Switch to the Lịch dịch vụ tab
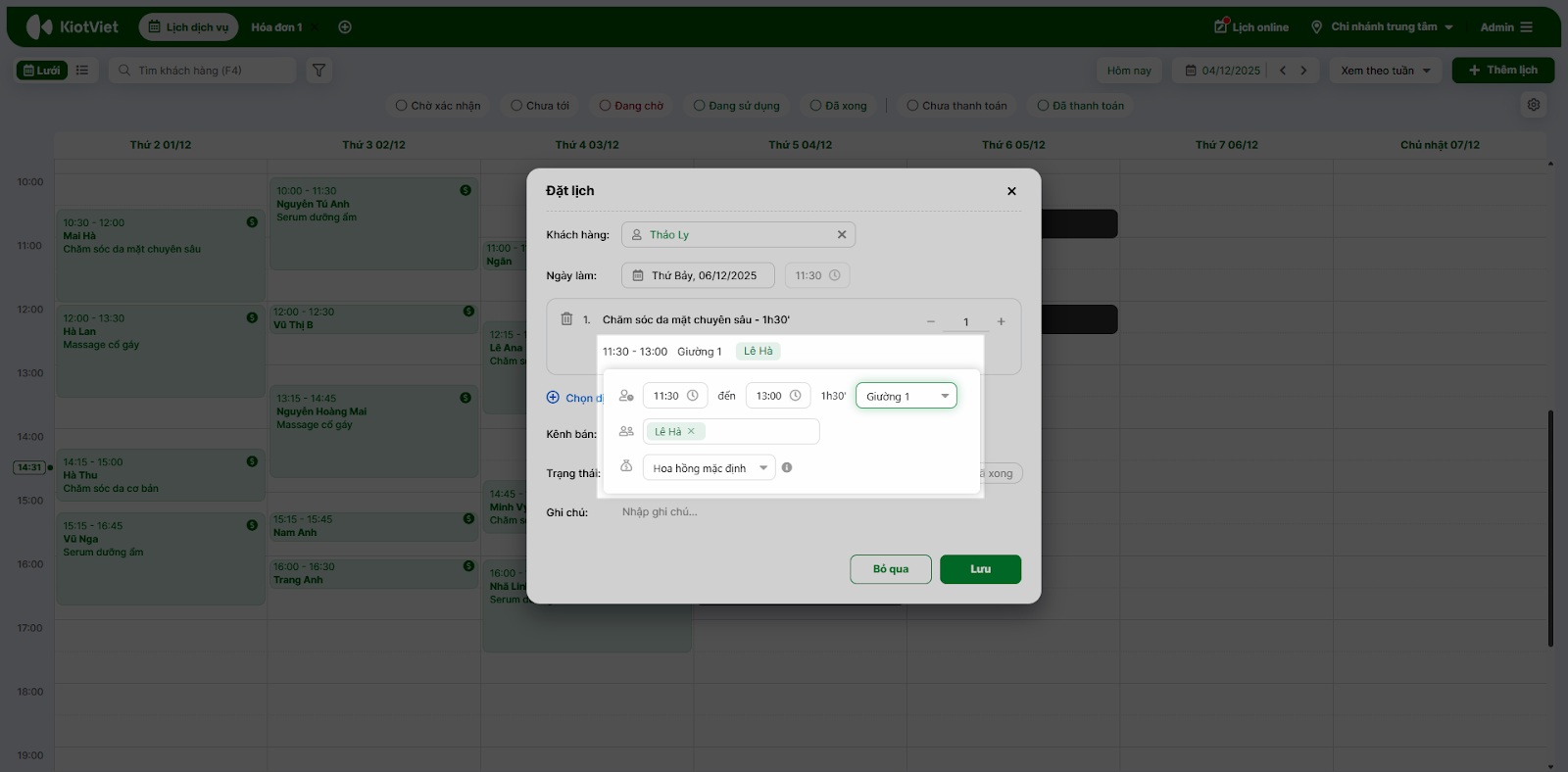The image size is (1568, 772). (x=188, y=27)
